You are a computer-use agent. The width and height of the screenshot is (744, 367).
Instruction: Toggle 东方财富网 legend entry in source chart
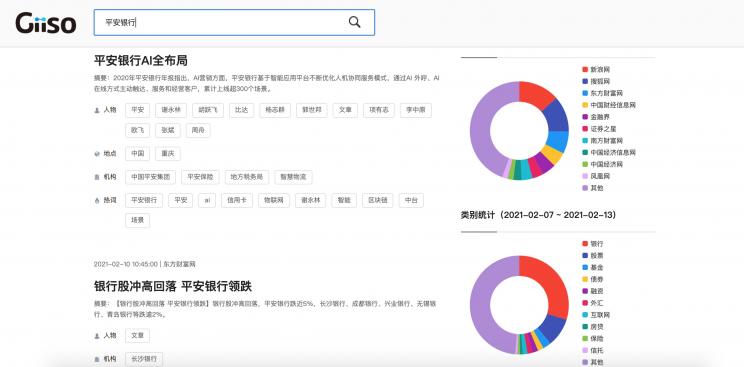click(603, 94)
